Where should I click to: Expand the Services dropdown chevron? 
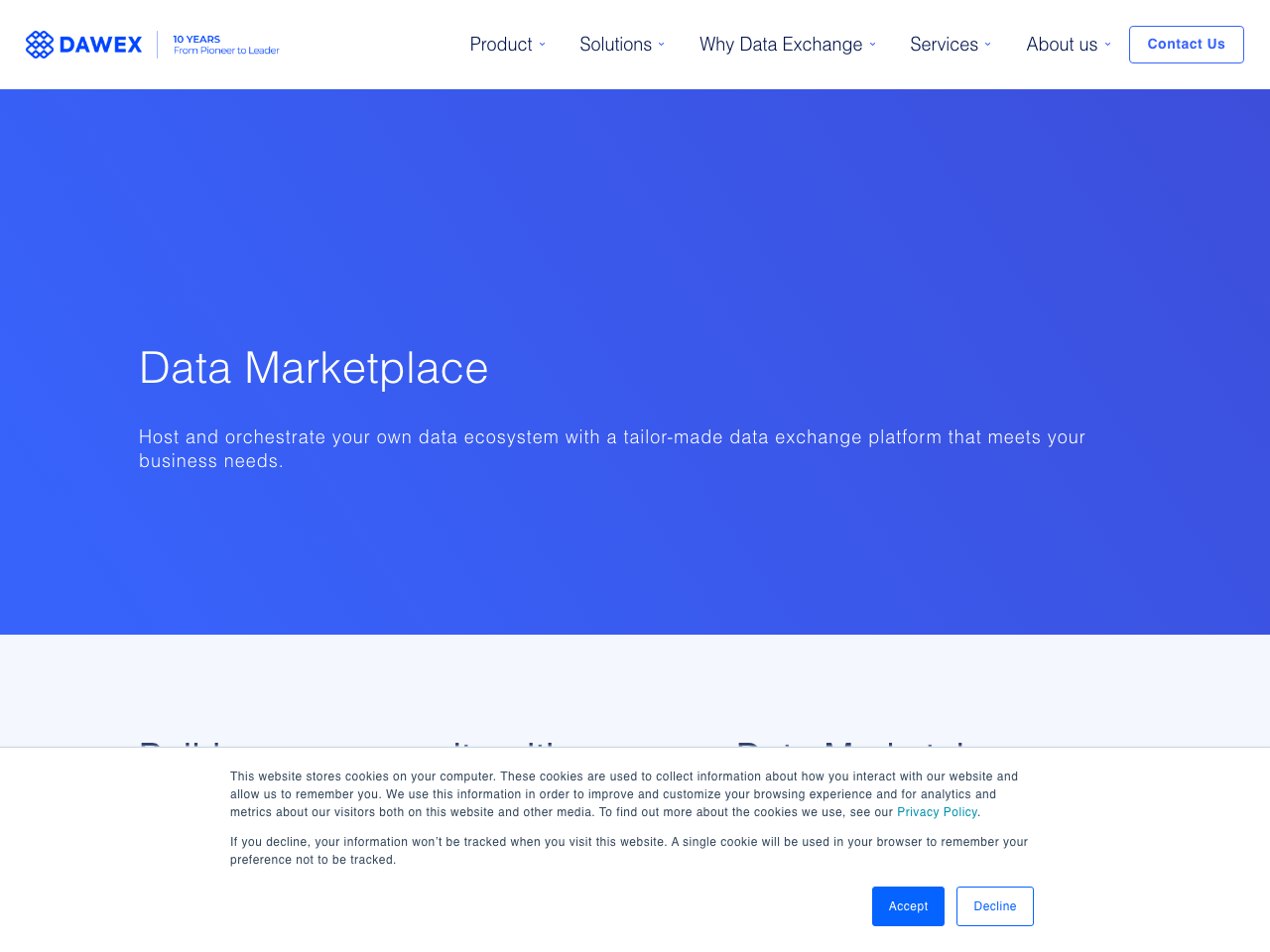[x=987, y=44]
